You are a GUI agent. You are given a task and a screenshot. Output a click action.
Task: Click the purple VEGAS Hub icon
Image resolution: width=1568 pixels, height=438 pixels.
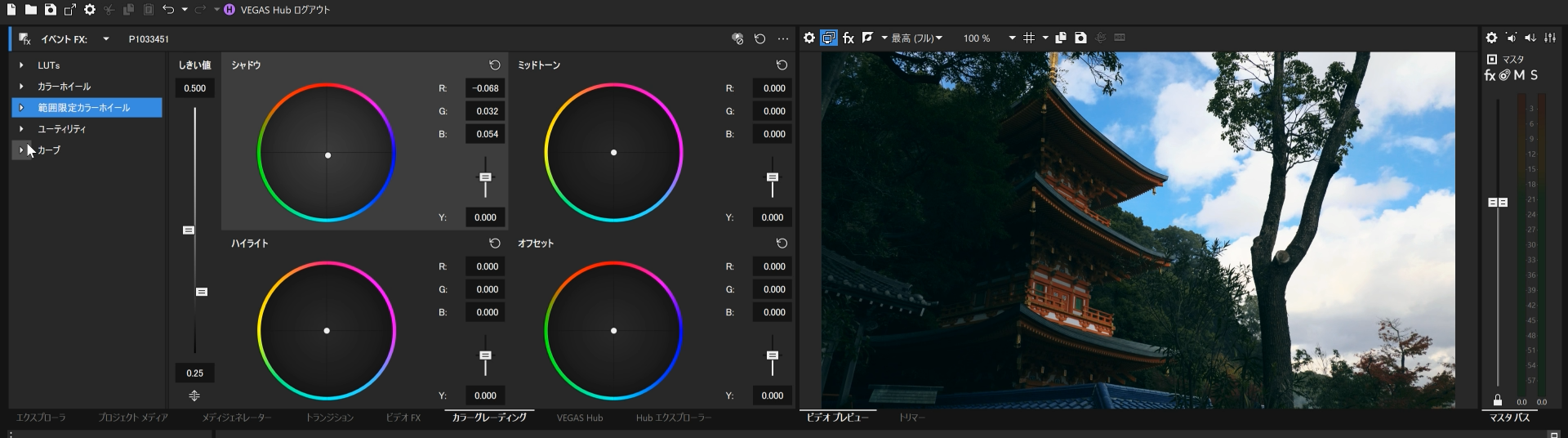point(229,10)
